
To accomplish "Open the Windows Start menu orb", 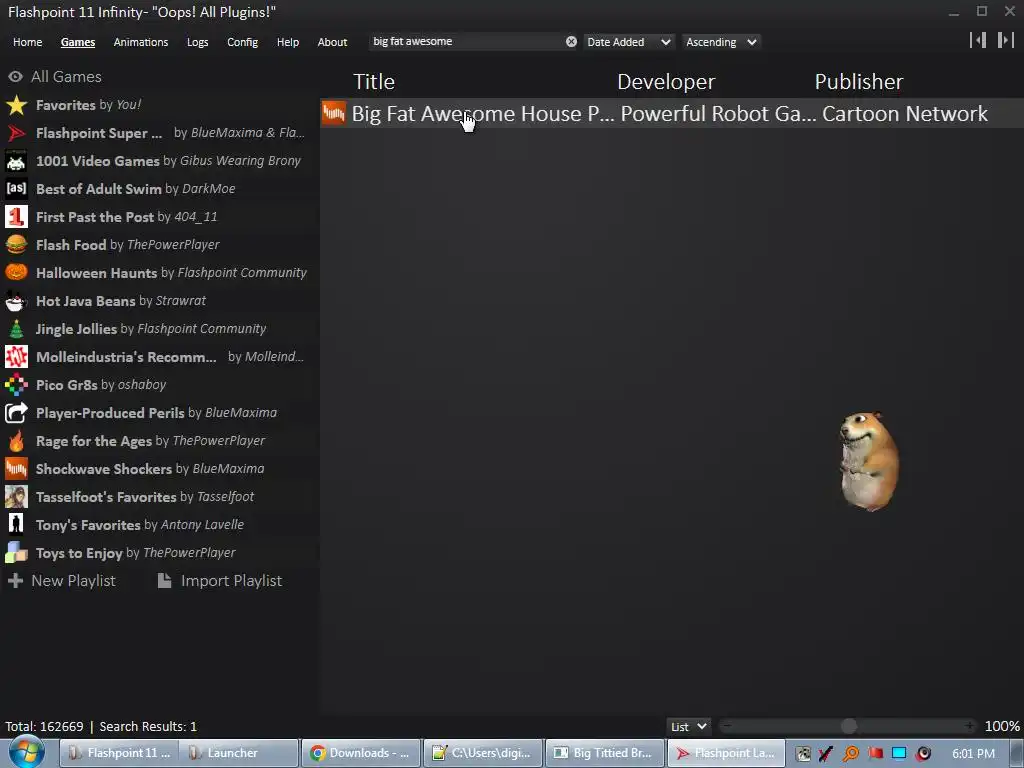I will 26,752.
